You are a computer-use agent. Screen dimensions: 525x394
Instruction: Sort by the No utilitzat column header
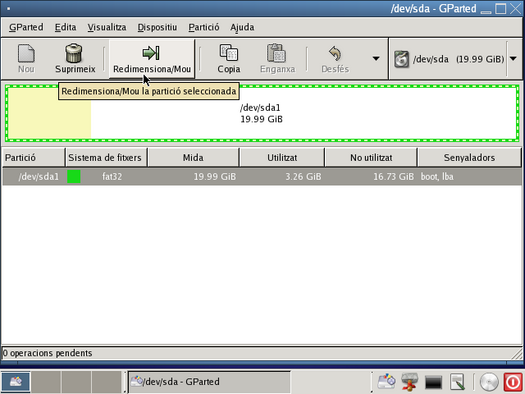tap(371, 157)
